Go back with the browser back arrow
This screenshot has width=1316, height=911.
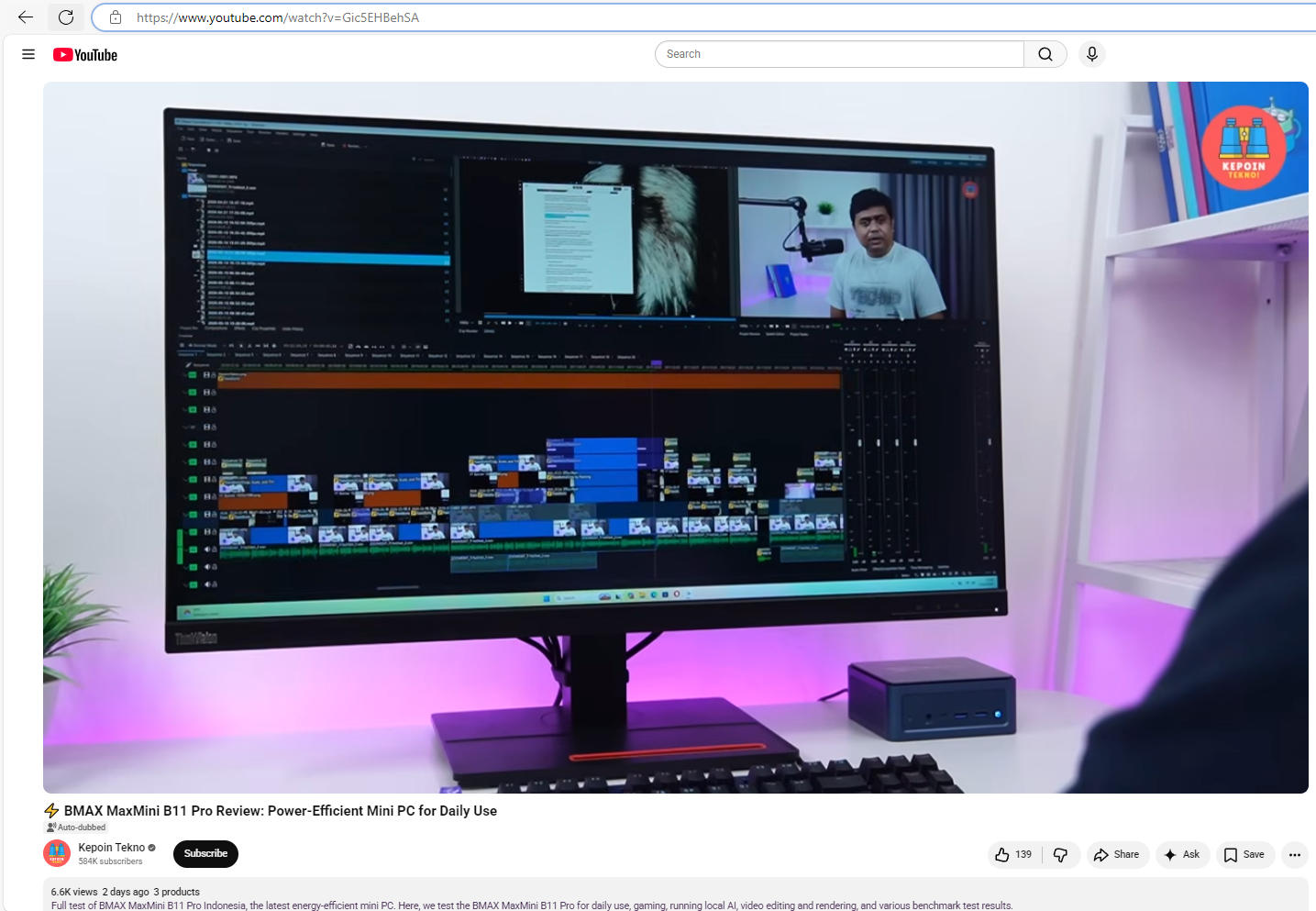pos(26,17)
